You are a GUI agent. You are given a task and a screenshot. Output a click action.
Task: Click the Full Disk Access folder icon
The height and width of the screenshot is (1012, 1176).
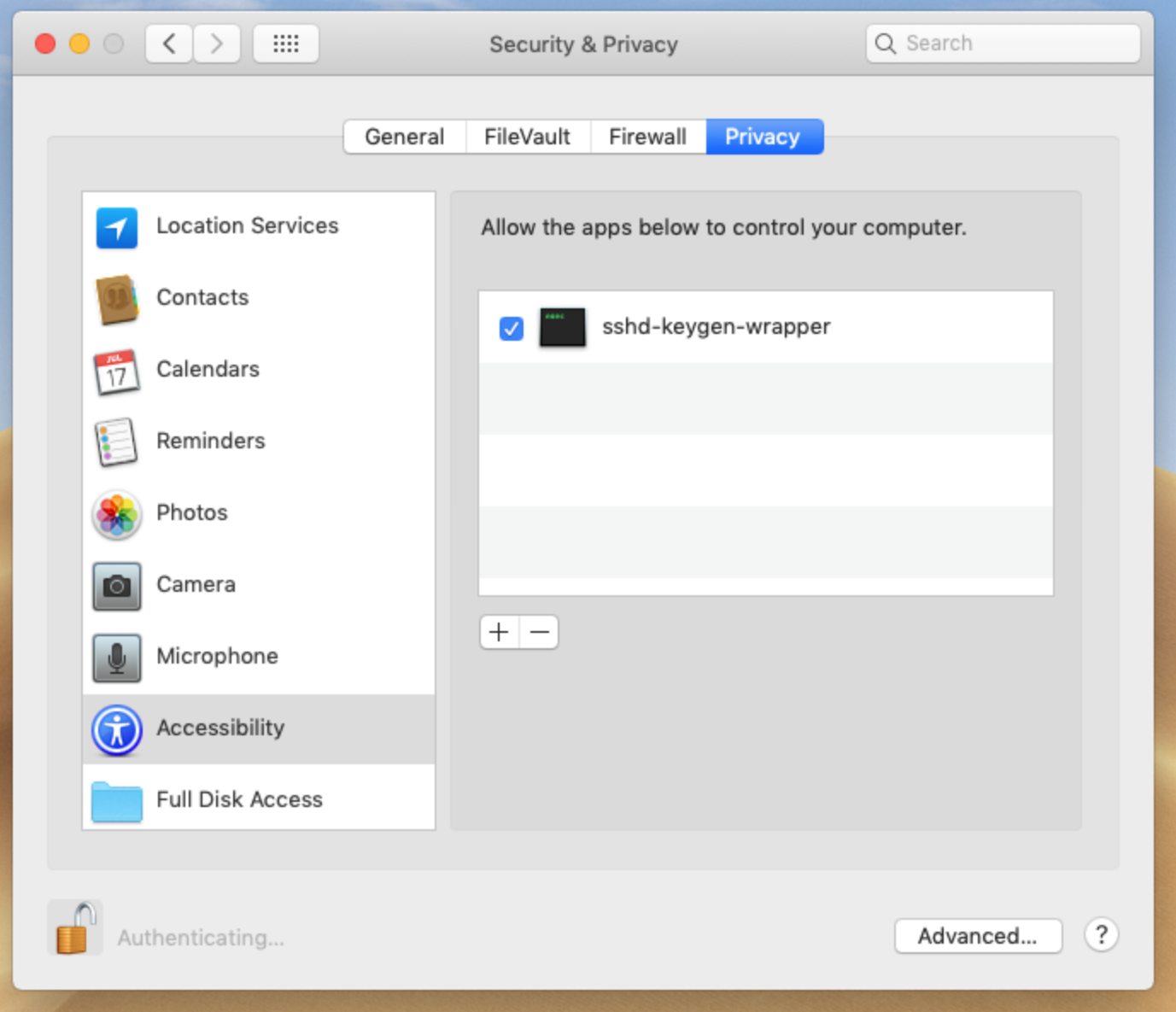(x=117, y=801)
